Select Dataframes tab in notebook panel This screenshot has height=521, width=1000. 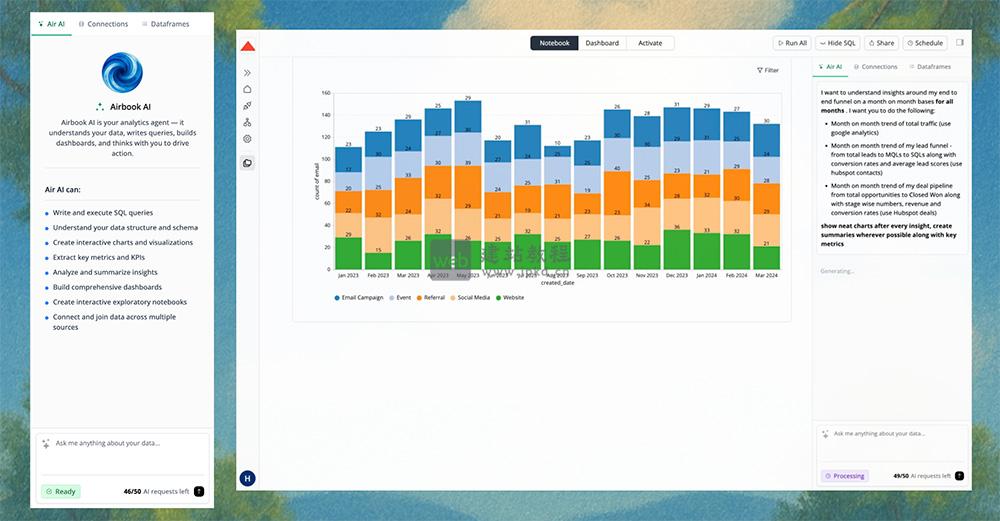(x=930, y=67)
